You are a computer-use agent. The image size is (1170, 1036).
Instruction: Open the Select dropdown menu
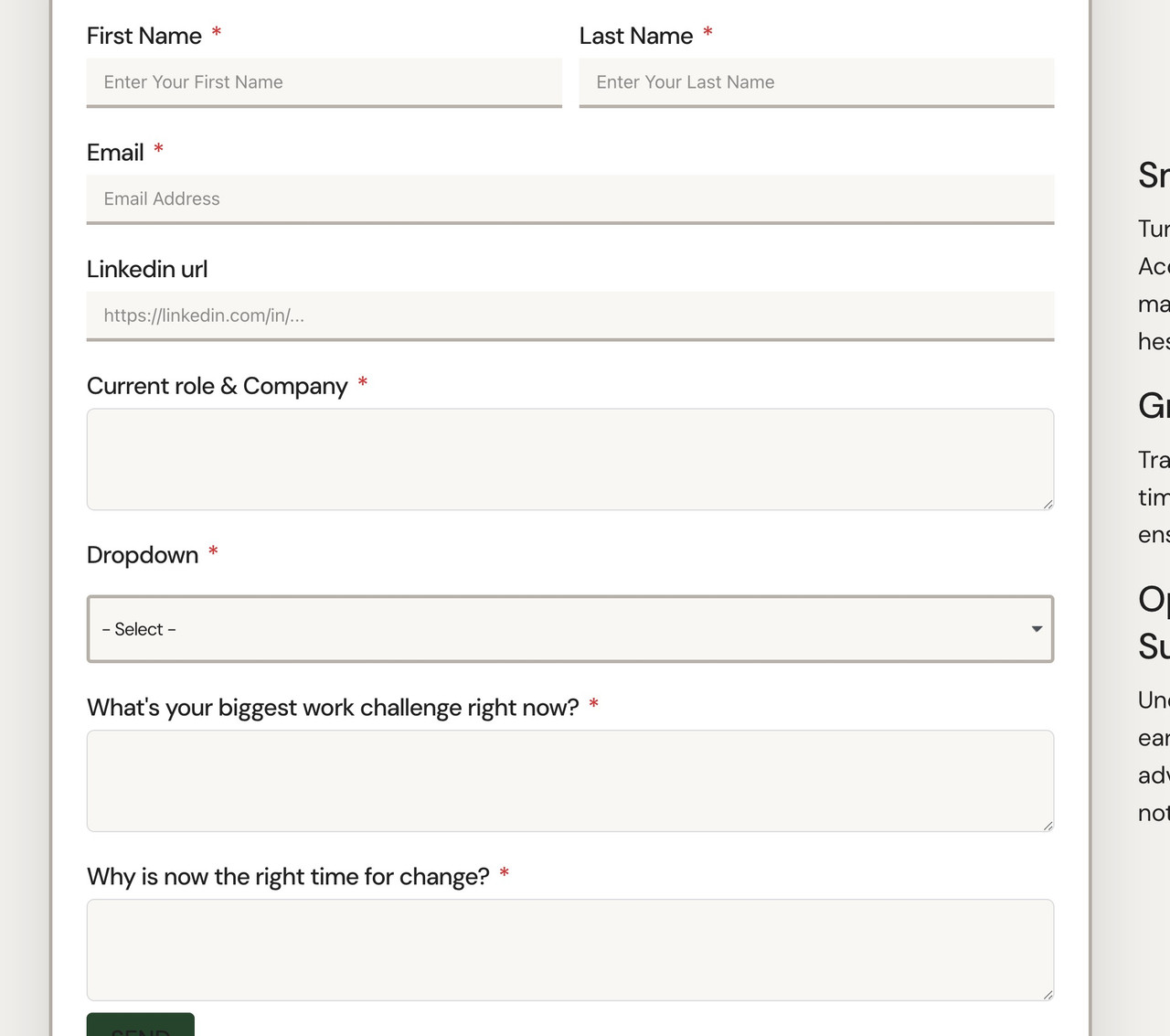[x=548, y=629]
